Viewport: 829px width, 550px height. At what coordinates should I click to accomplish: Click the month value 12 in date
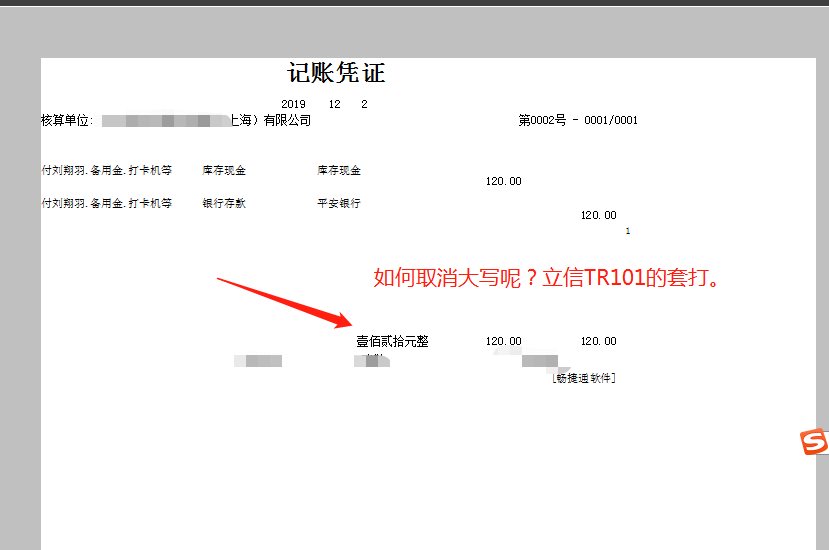point(335,104)
